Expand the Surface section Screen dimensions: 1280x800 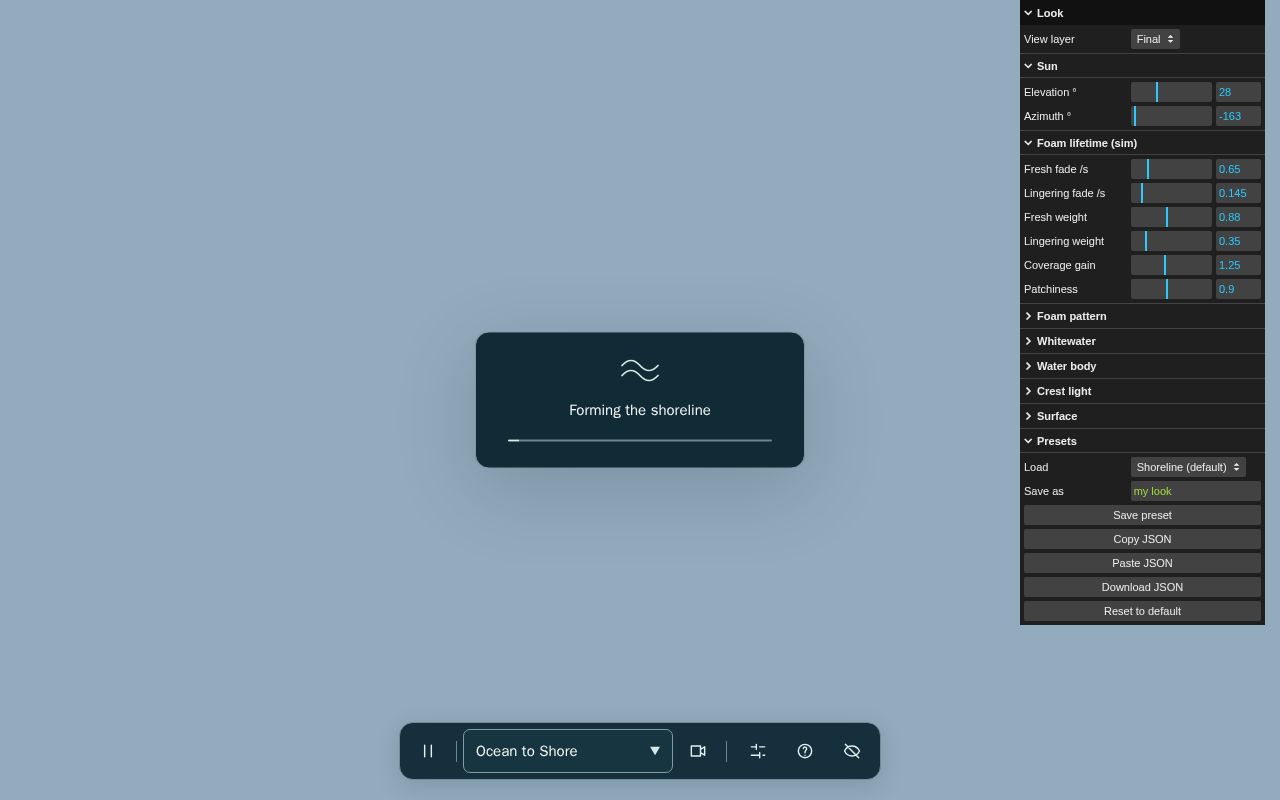click(1142, 416)
